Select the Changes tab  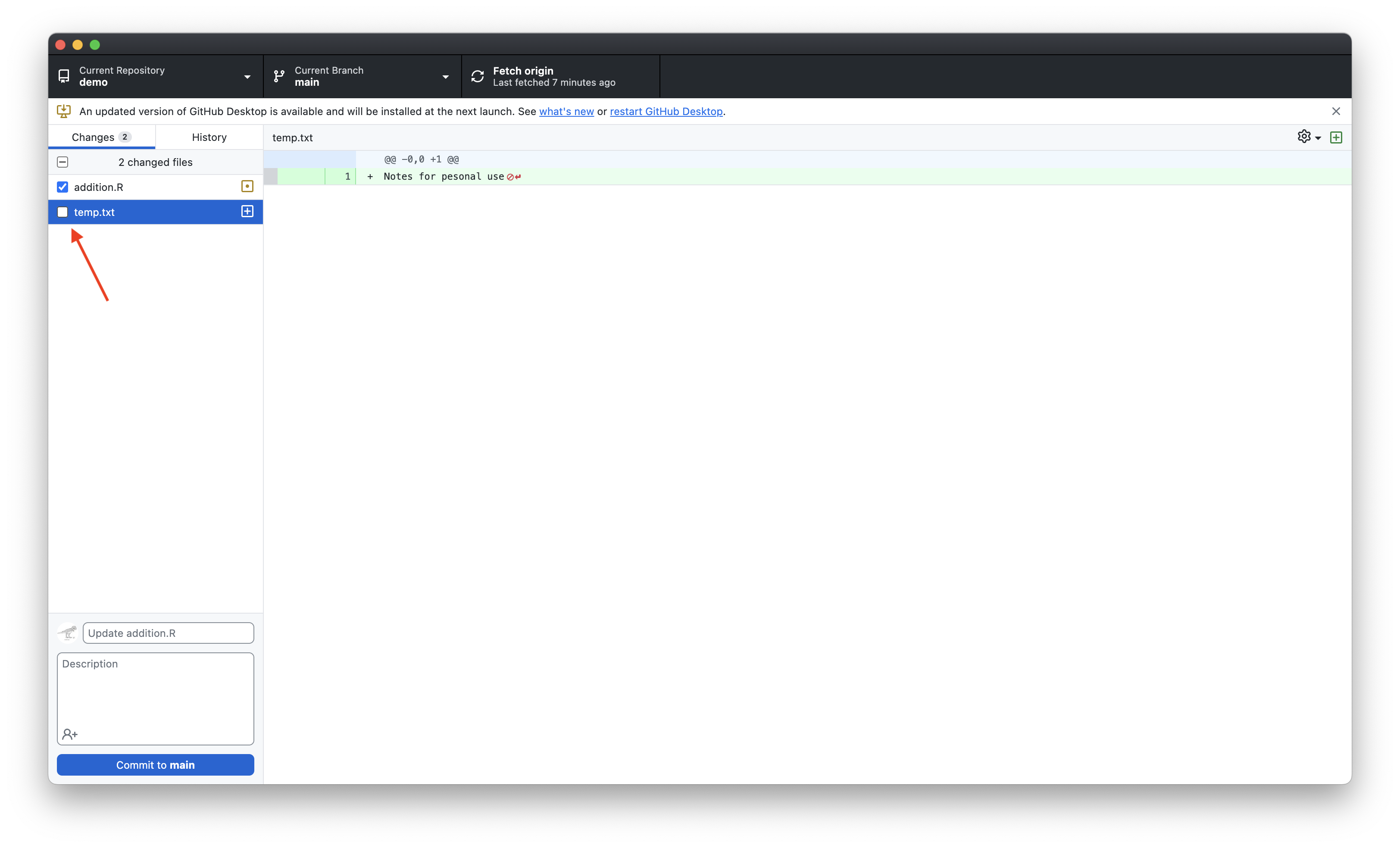coord(101,137)
